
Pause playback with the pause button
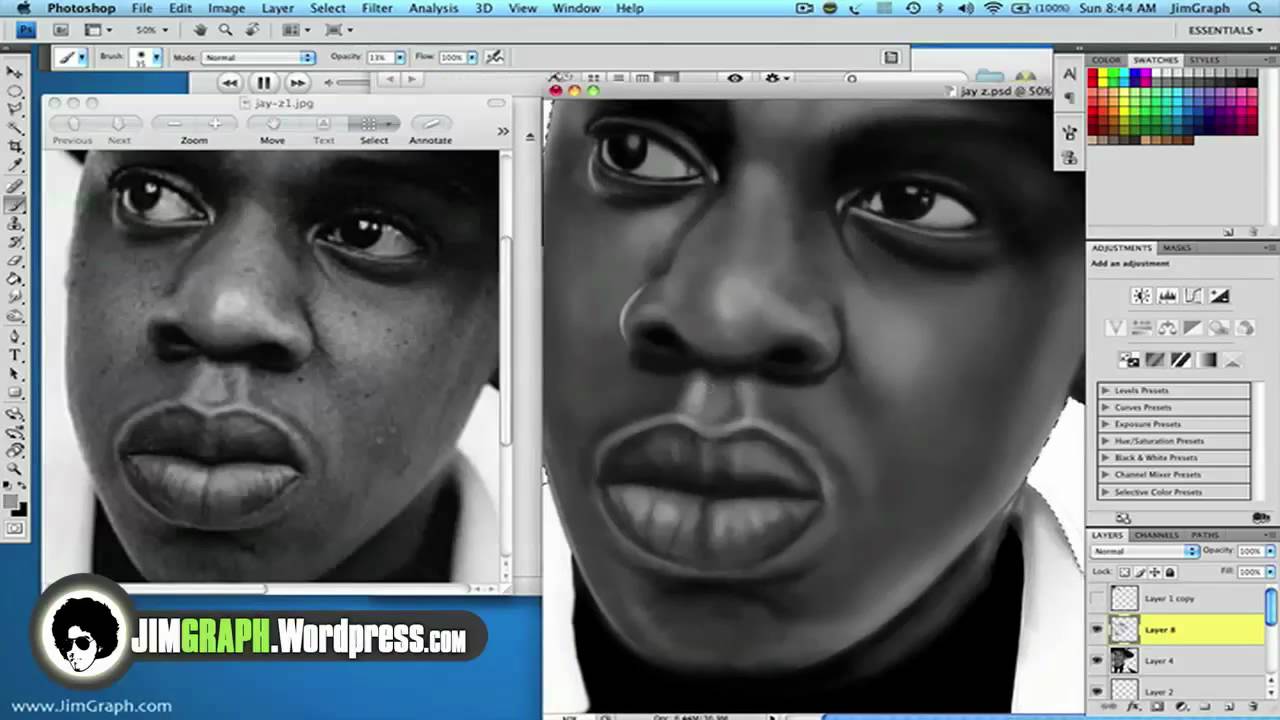tap(263, 83)
